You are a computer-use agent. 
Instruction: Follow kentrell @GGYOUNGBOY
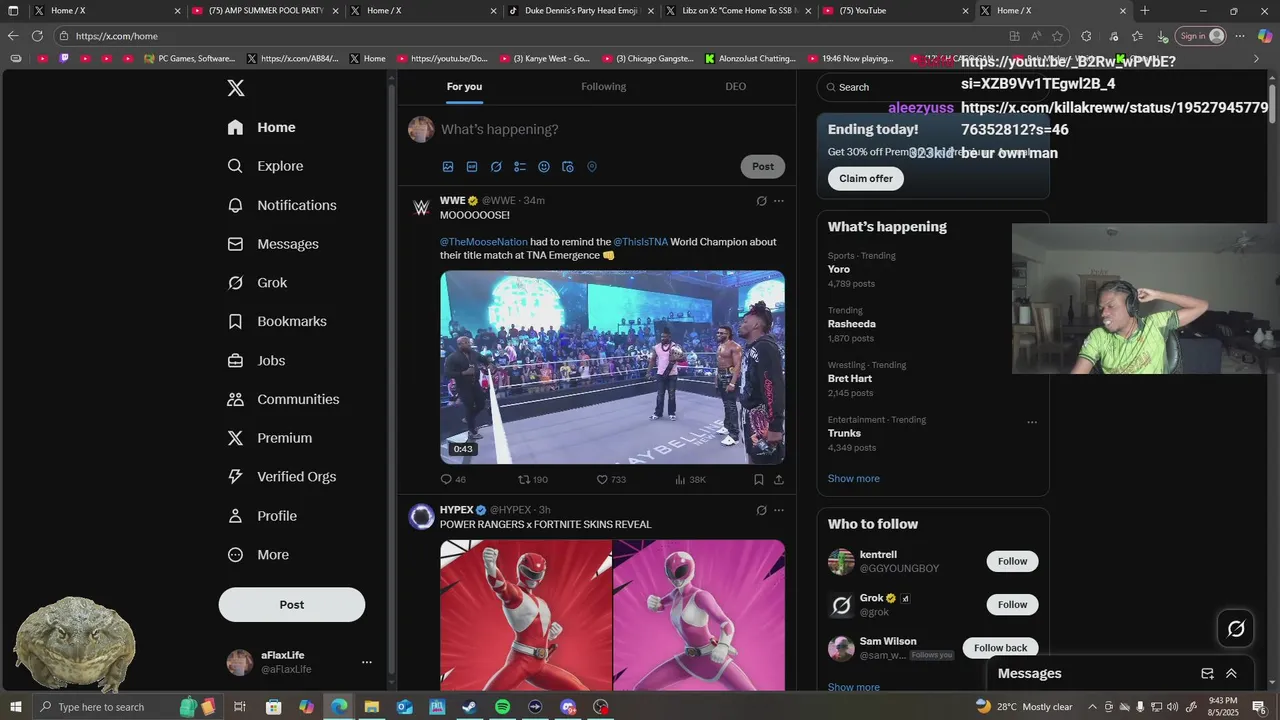click(x=1012, y=561)
